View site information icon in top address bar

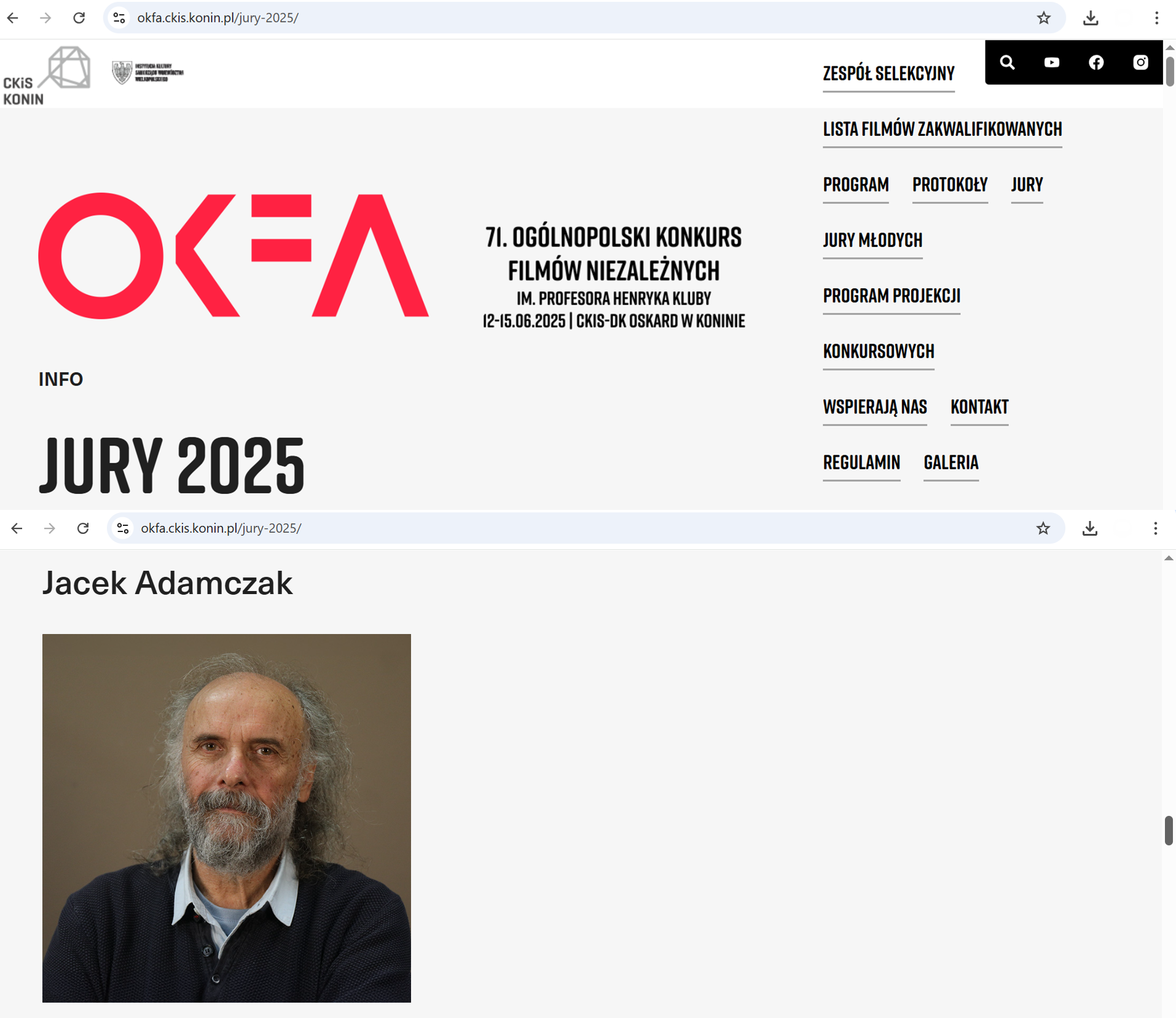(x=119, y=18)
